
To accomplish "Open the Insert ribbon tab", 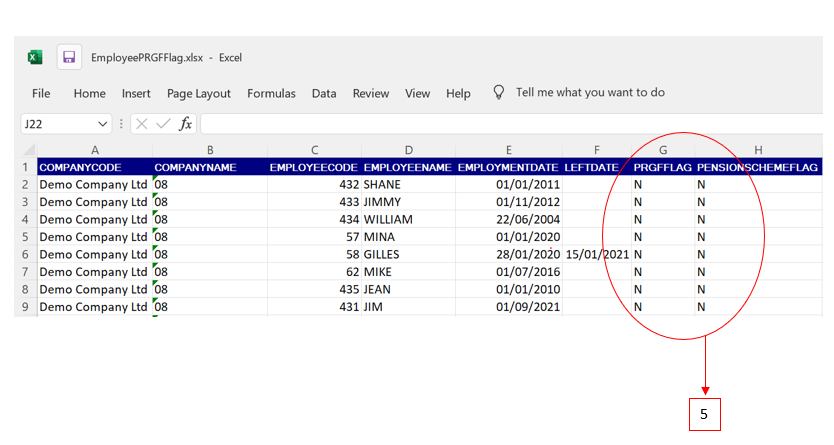I will (136, 93).
